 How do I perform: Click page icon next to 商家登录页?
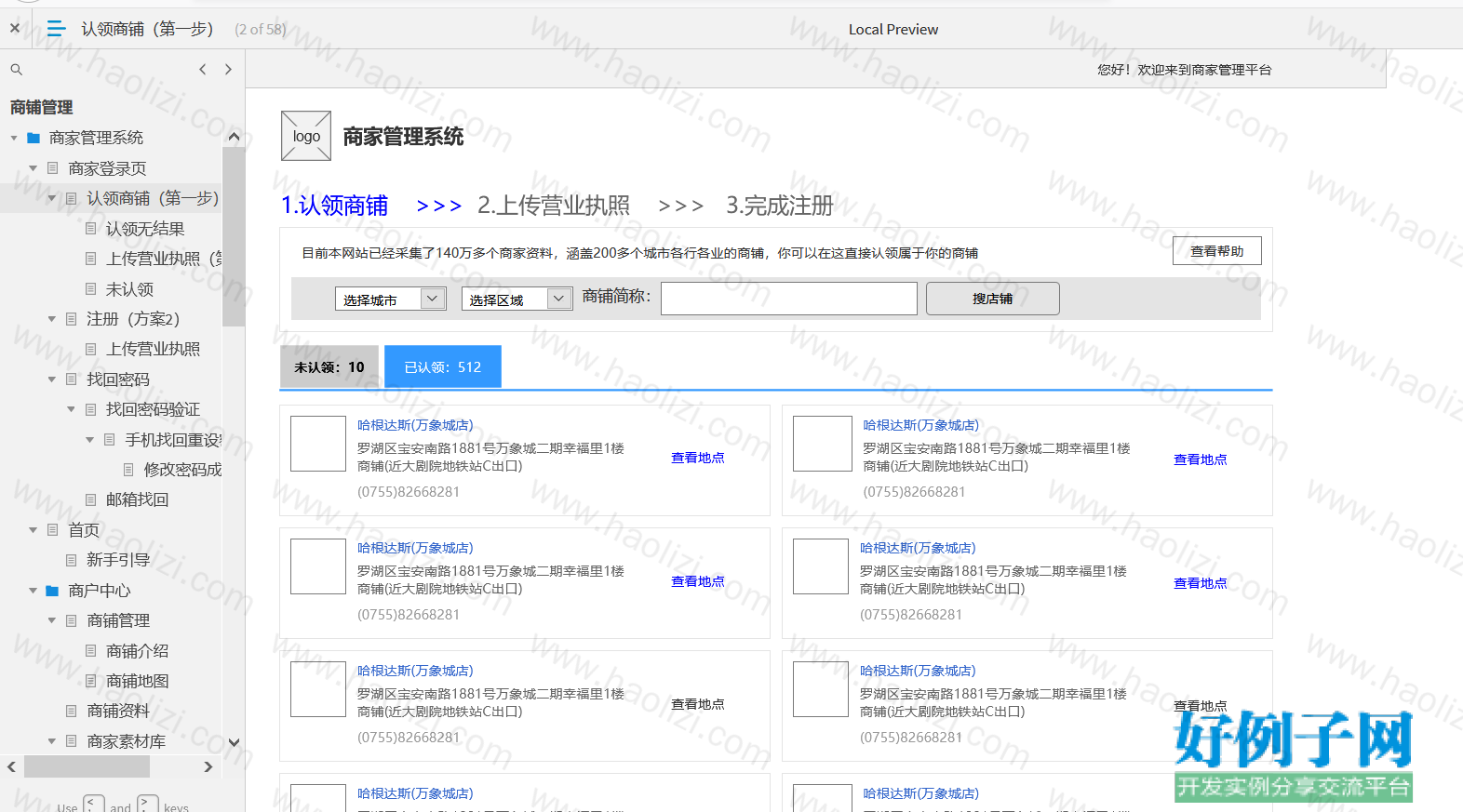tap(53, 168)
